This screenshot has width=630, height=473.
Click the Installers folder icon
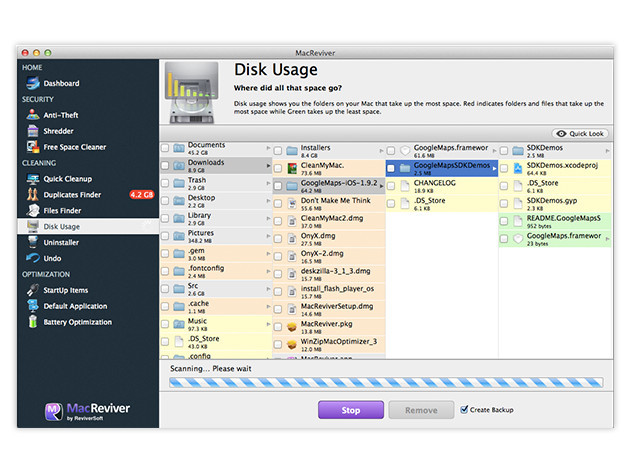[x=292, y=151]
